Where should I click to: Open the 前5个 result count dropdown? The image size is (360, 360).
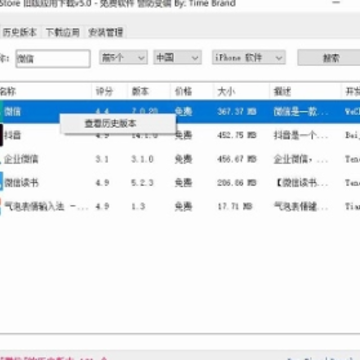123,58
